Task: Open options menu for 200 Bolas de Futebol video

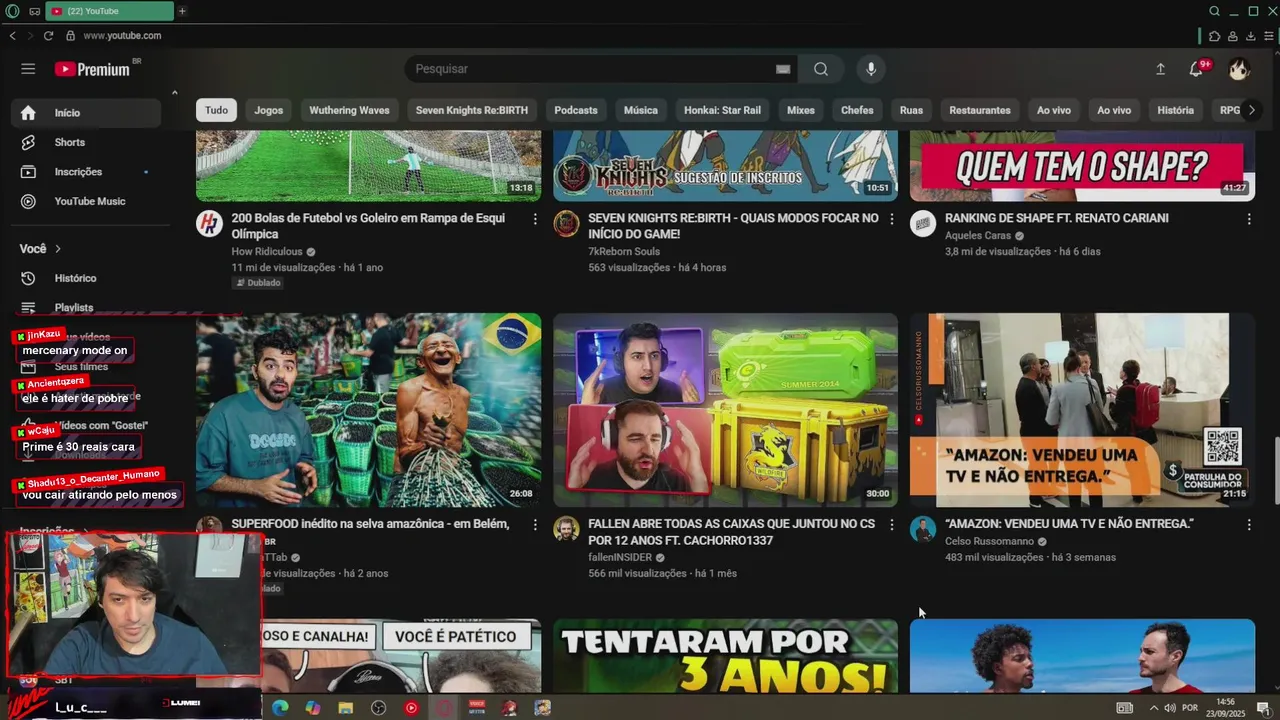Action: (535, 218)
